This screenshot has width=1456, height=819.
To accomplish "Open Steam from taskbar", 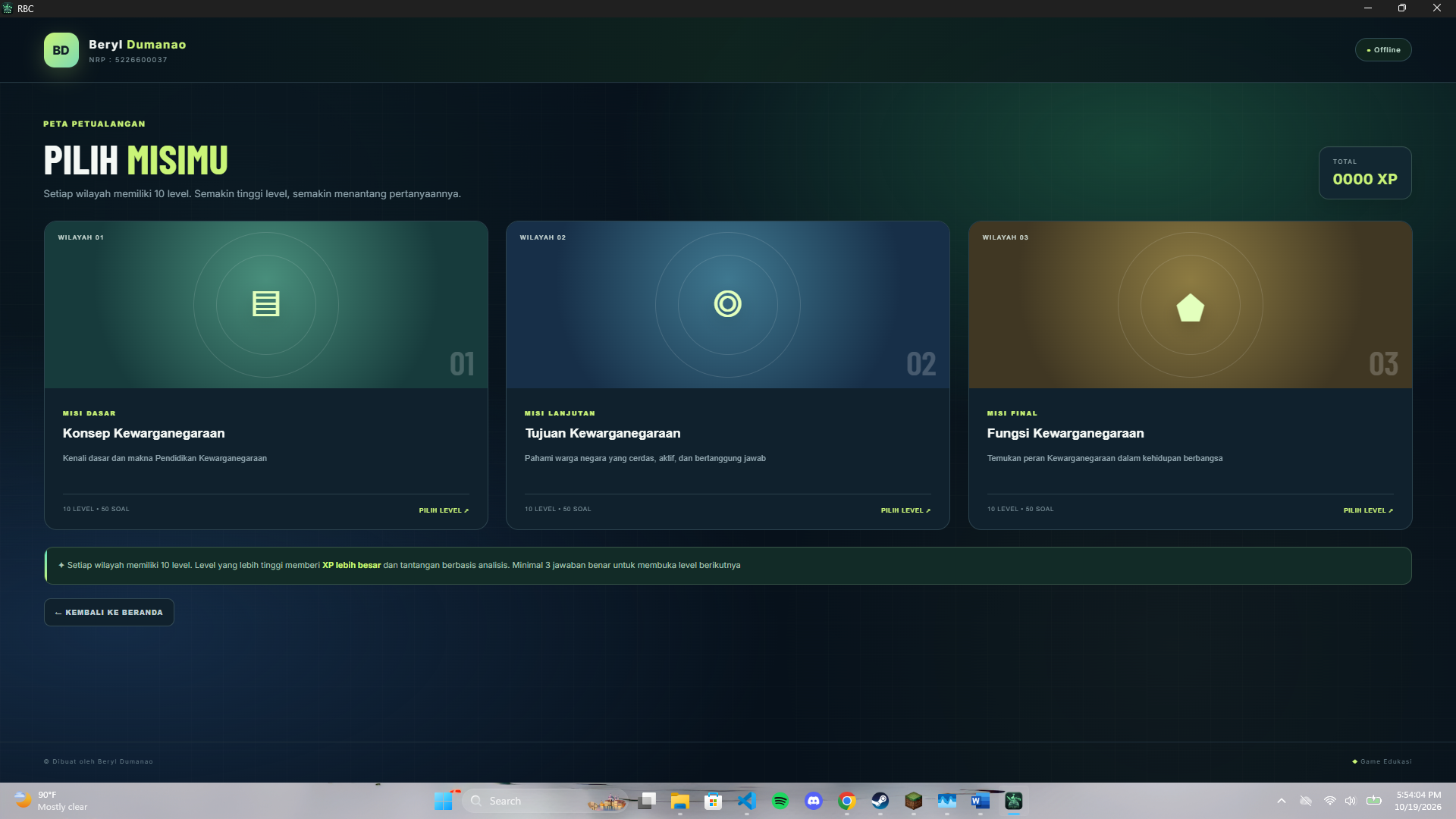I will [x=880, y=801].
